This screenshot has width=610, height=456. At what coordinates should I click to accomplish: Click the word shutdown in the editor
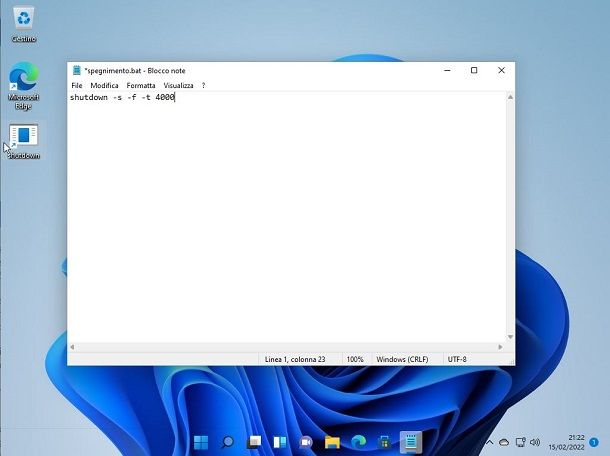click(89, 97)
